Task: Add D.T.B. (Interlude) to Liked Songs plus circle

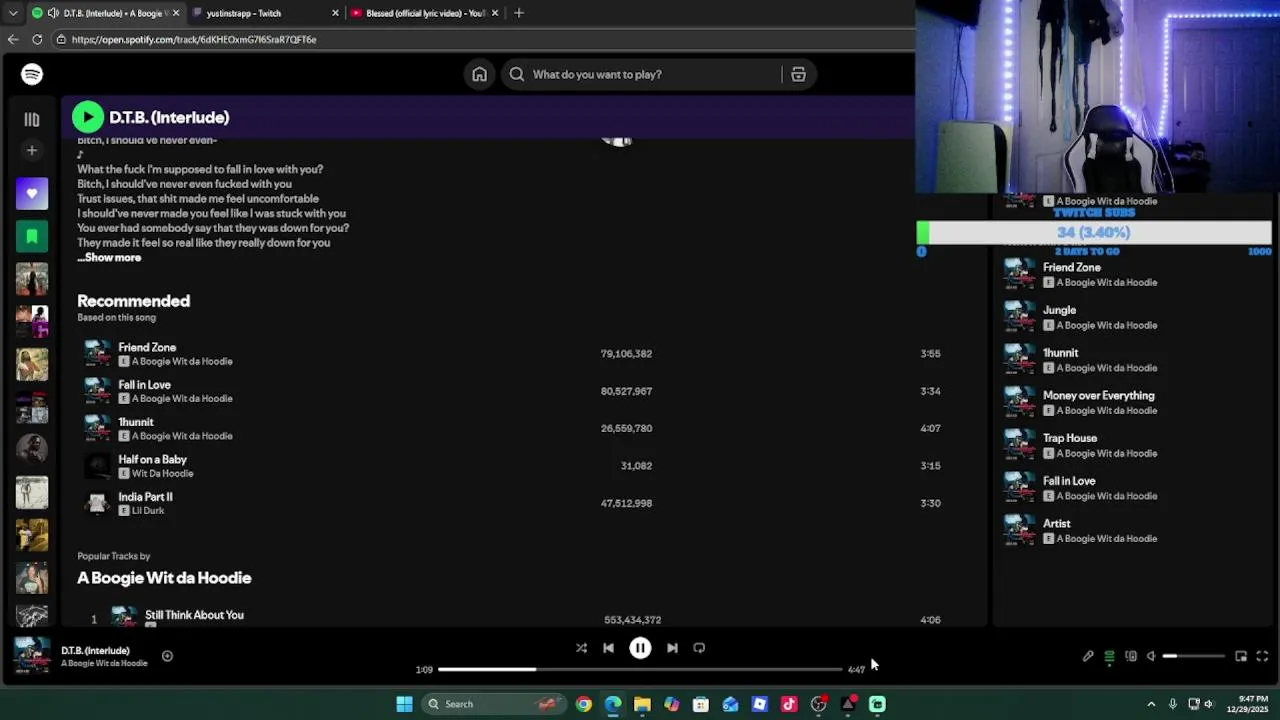Action: click(167, 656)
